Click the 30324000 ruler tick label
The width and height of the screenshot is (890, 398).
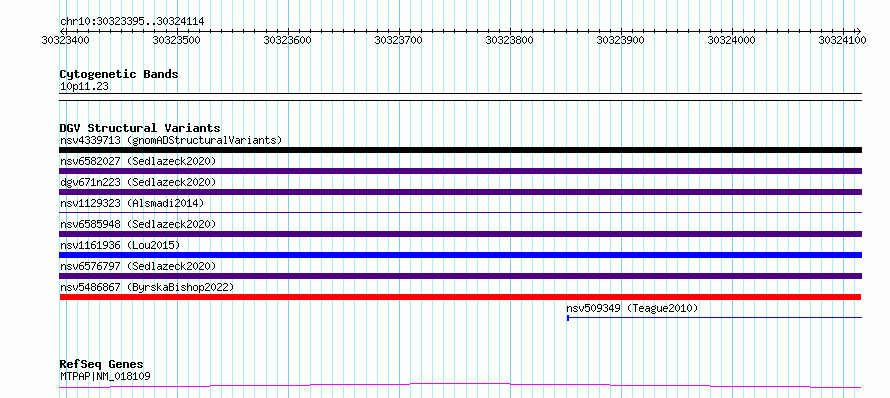click(x=732, y=40)
